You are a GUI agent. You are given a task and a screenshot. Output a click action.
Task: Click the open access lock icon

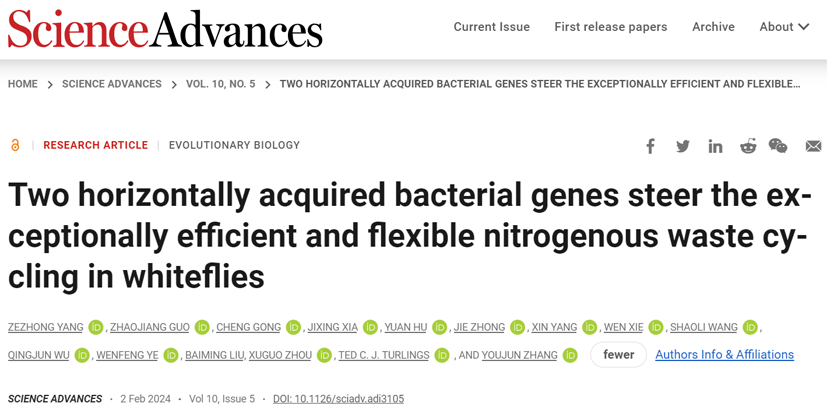click(15, 146)
